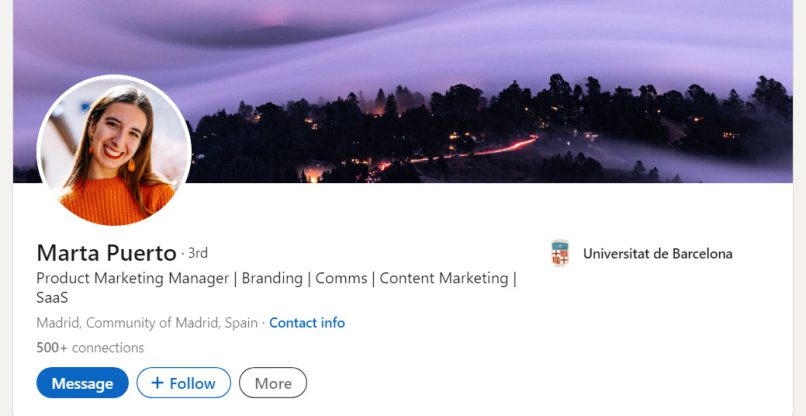Open the Universitat de Barcelona text link
Image resolution: width=806 pixels, height=416 pixels.
(657, 253)
